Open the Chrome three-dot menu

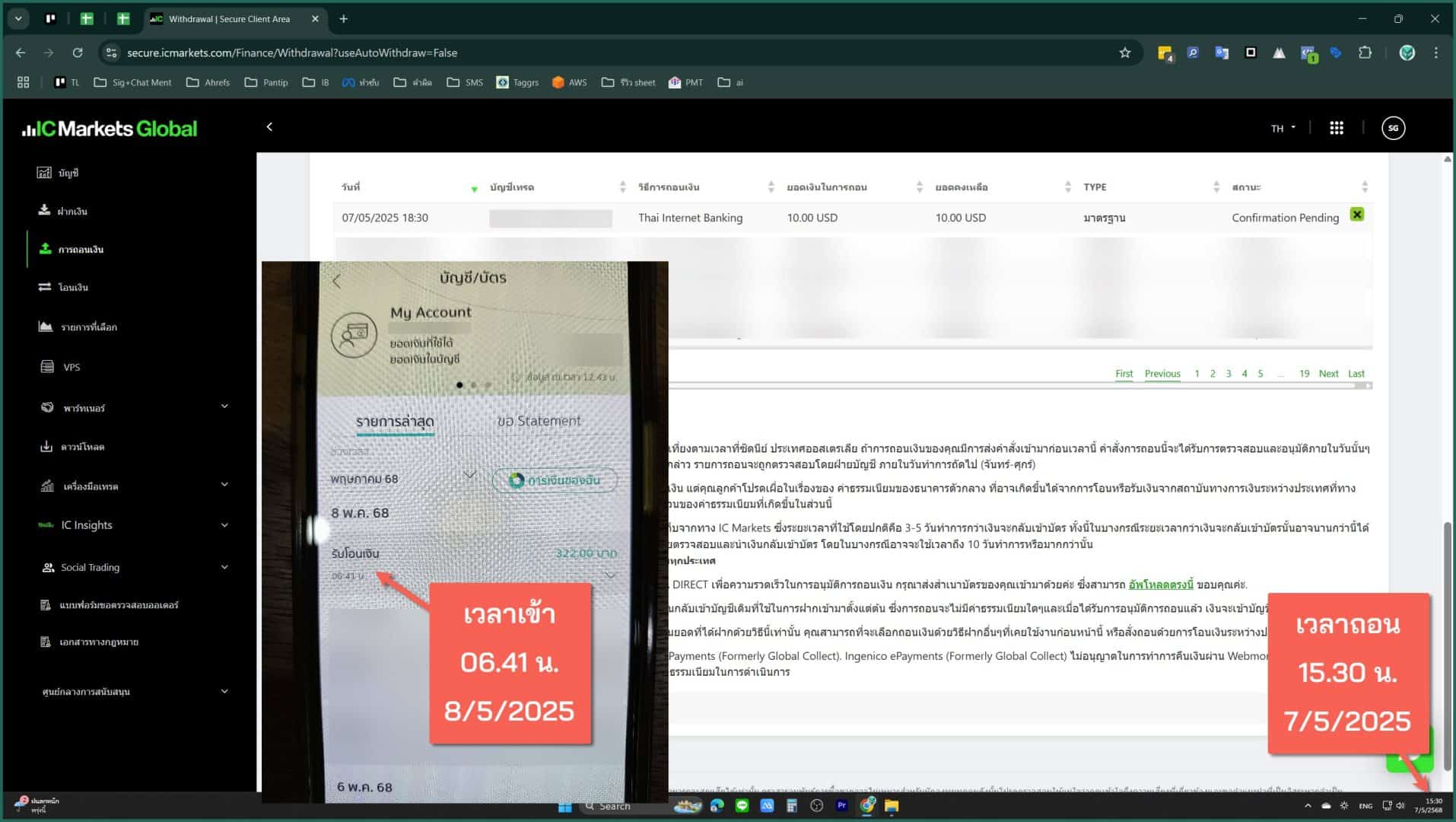pyautogui.click(x=1435, y=53)
